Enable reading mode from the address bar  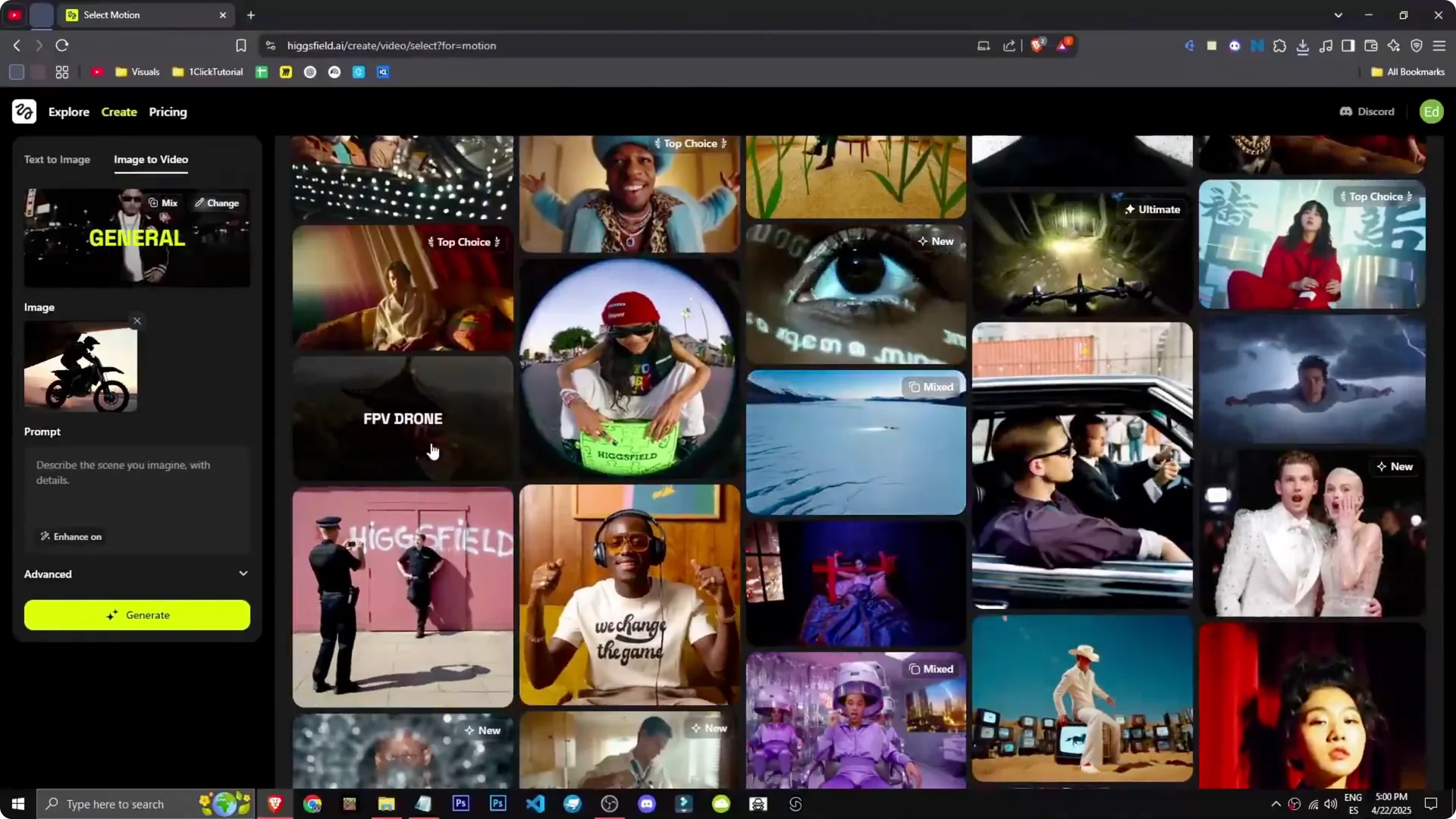[x=983, y=45]
